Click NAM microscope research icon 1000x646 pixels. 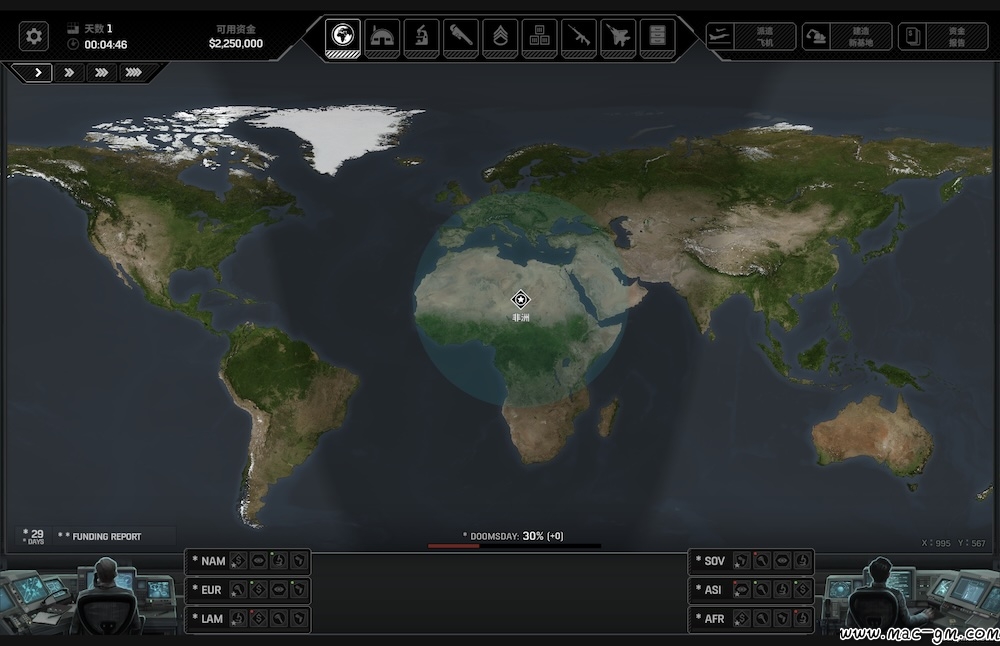coord(279,561)
